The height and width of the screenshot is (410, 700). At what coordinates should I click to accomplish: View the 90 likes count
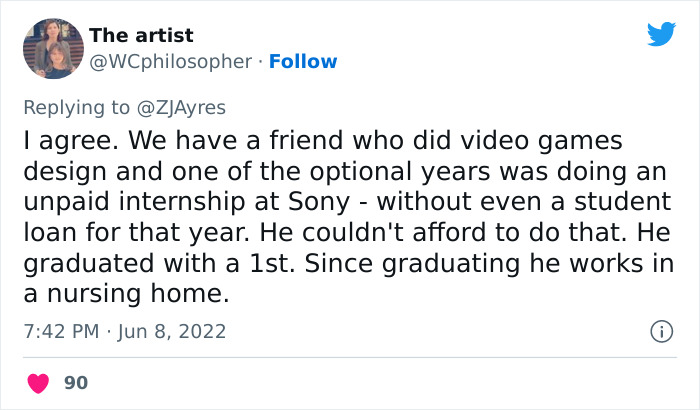[x=75, y=383]
